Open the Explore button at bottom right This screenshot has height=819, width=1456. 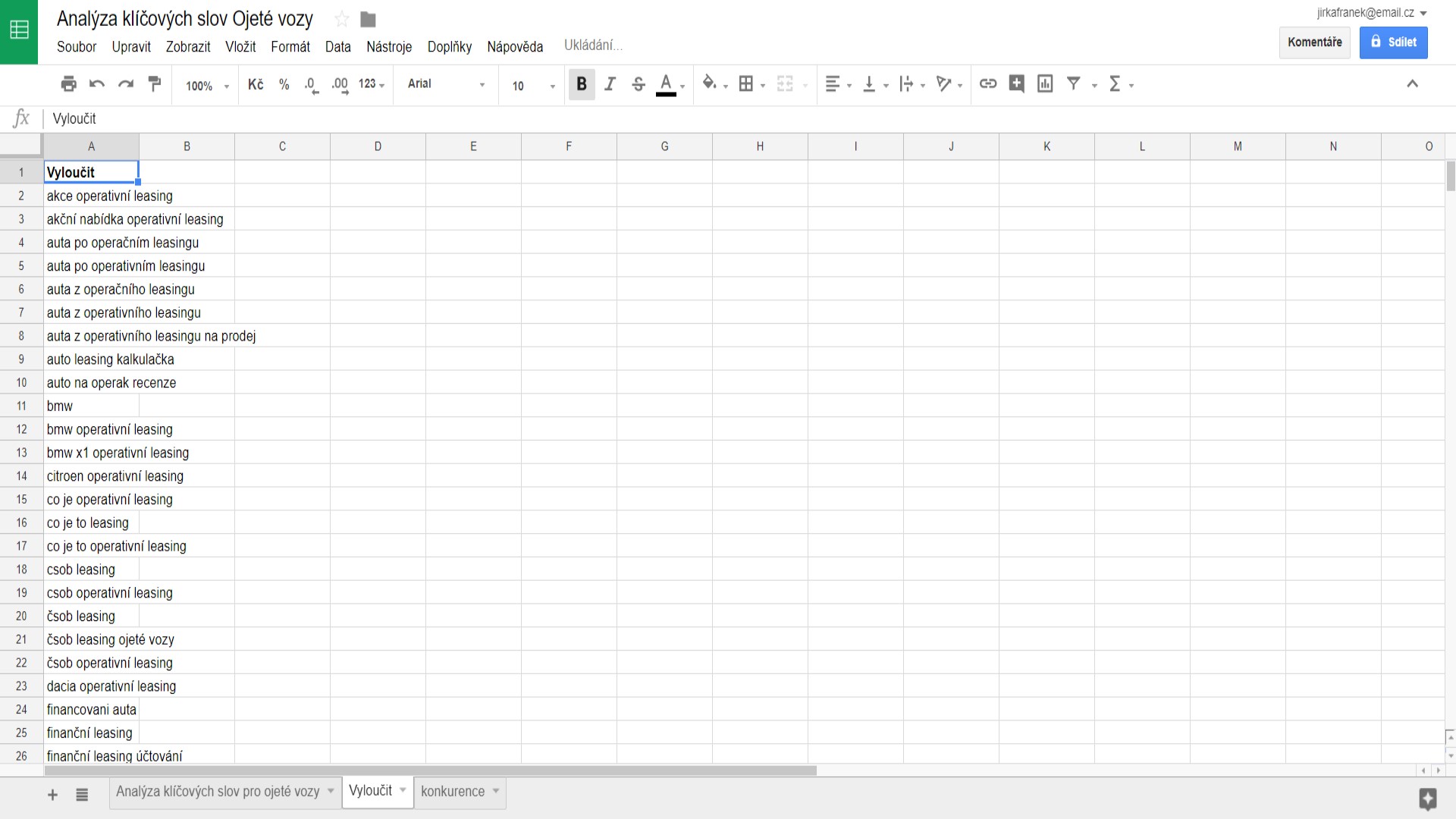[x=1427, y=799]
